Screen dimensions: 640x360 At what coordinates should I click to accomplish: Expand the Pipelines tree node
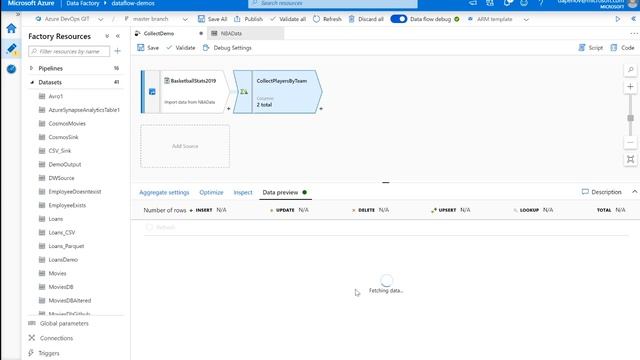(31, 68)
